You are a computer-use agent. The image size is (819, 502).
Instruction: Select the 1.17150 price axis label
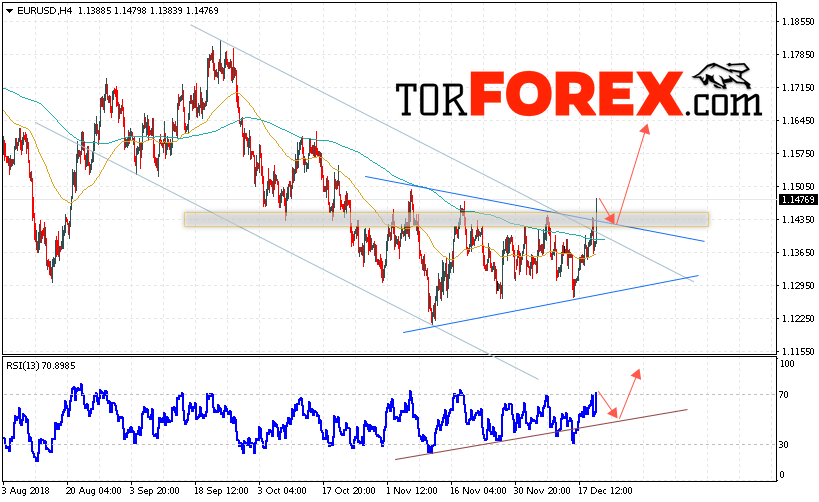[798, 87]
